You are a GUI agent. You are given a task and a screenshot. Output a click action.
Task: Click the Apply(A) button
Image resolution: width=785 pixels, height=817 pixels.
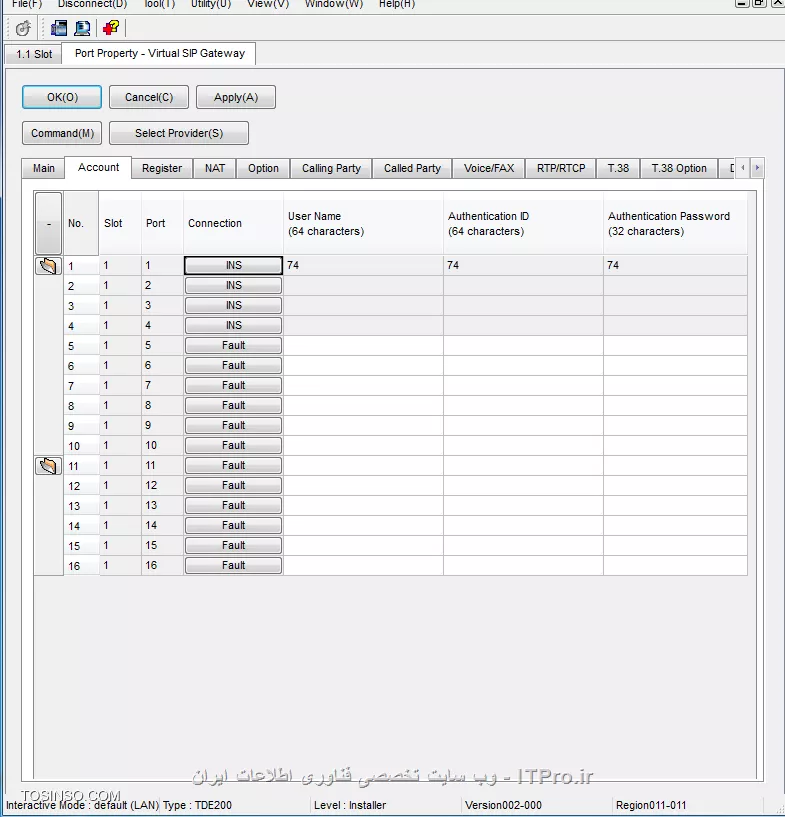[x=236, y=97]
